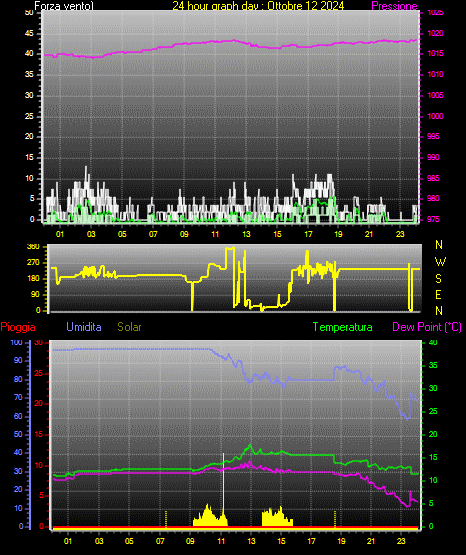466x555 pixels.
Task: Click red rain axis value 25
Action: point(39,373)
